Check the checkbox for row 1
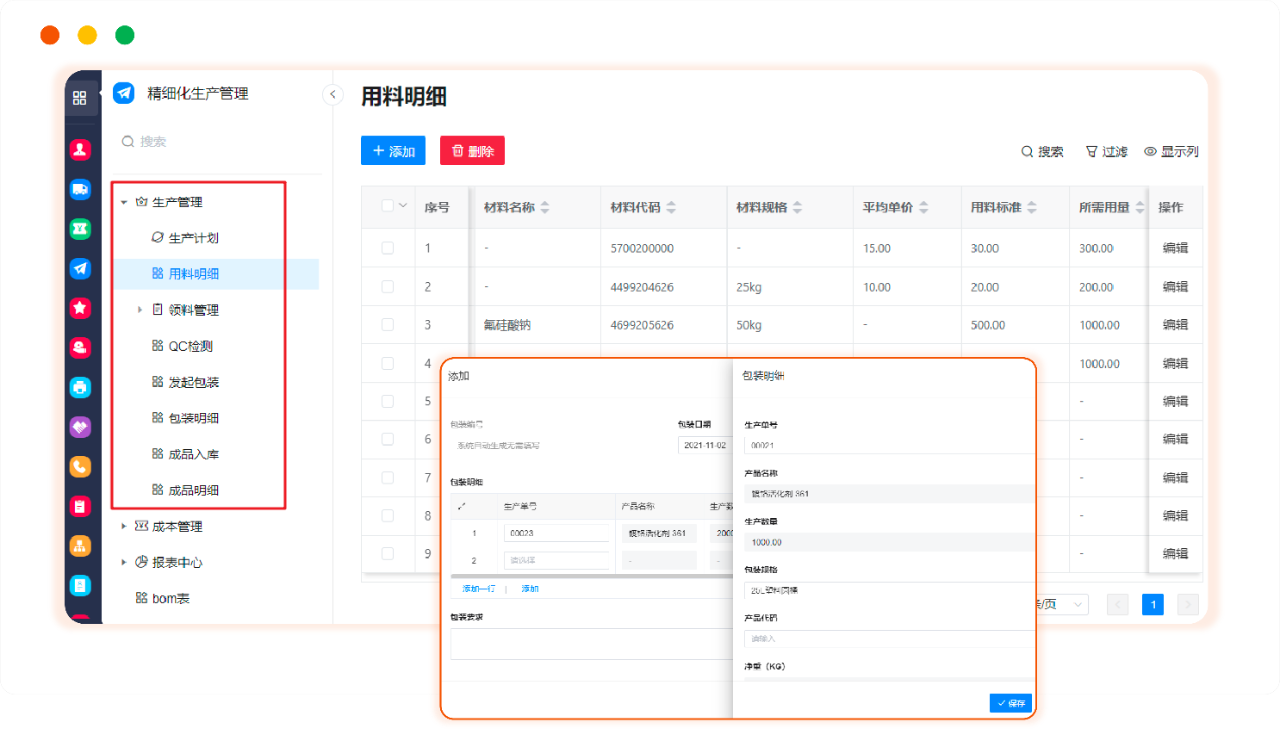 [388, 248]
